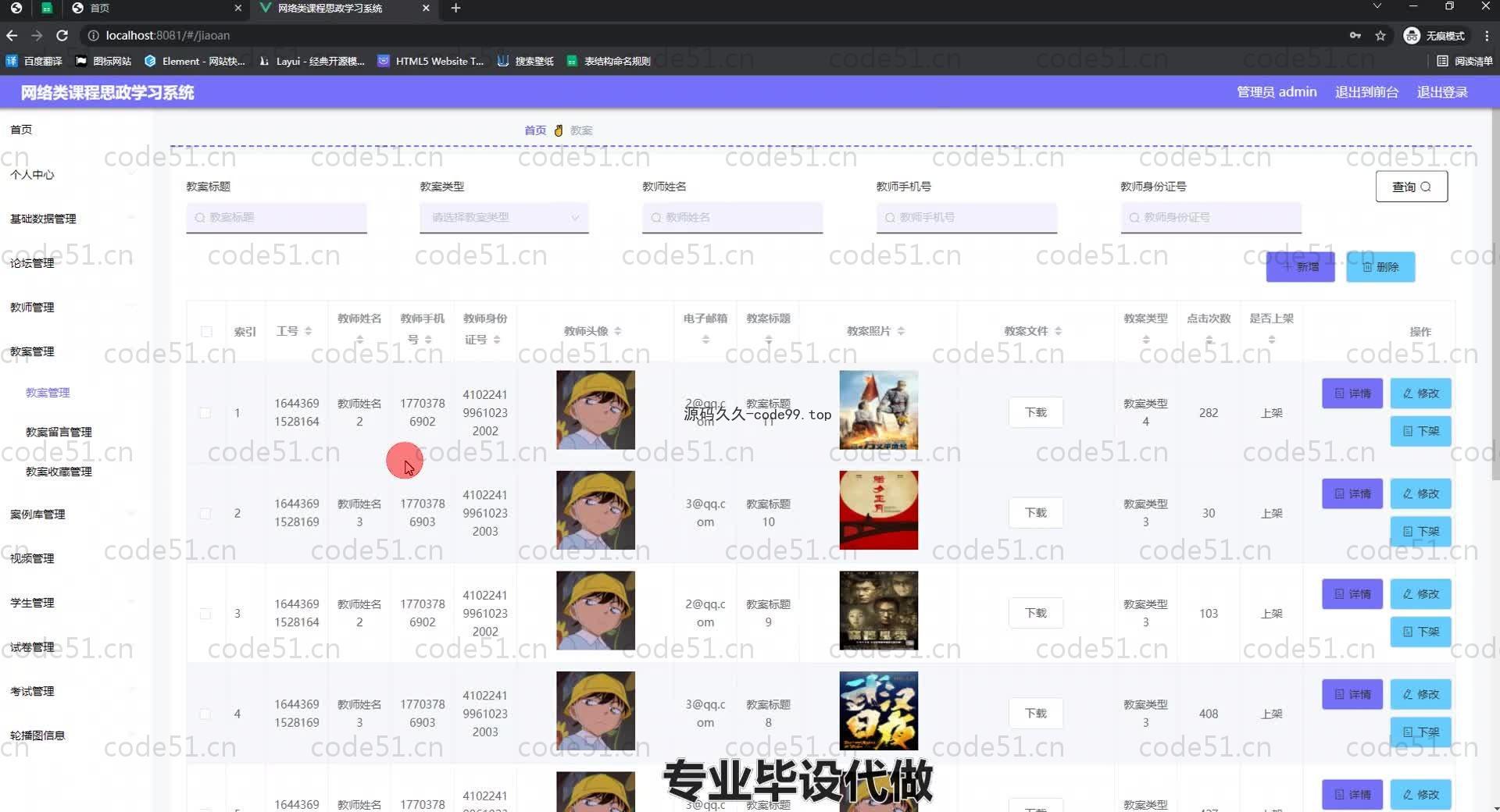
Task: Check the checkbox for row 3
Action: 205,614
